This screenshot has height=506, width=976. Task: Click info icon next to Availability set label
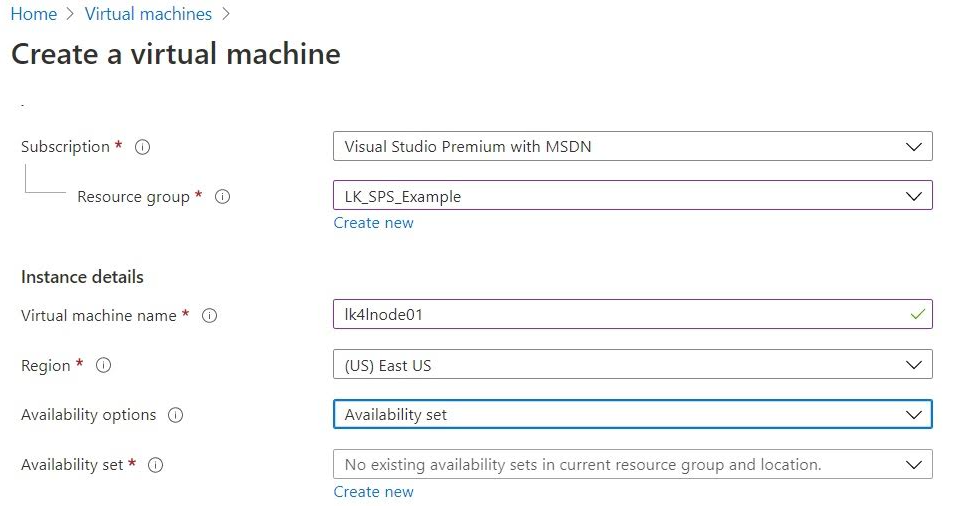[155, 465]
